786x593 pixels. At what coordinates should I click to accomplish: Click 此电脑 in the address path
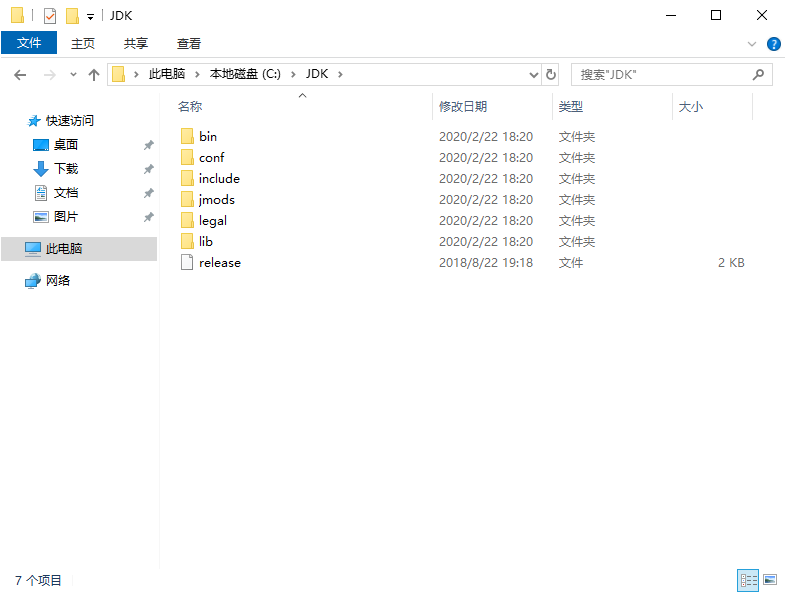pos(167,74)
